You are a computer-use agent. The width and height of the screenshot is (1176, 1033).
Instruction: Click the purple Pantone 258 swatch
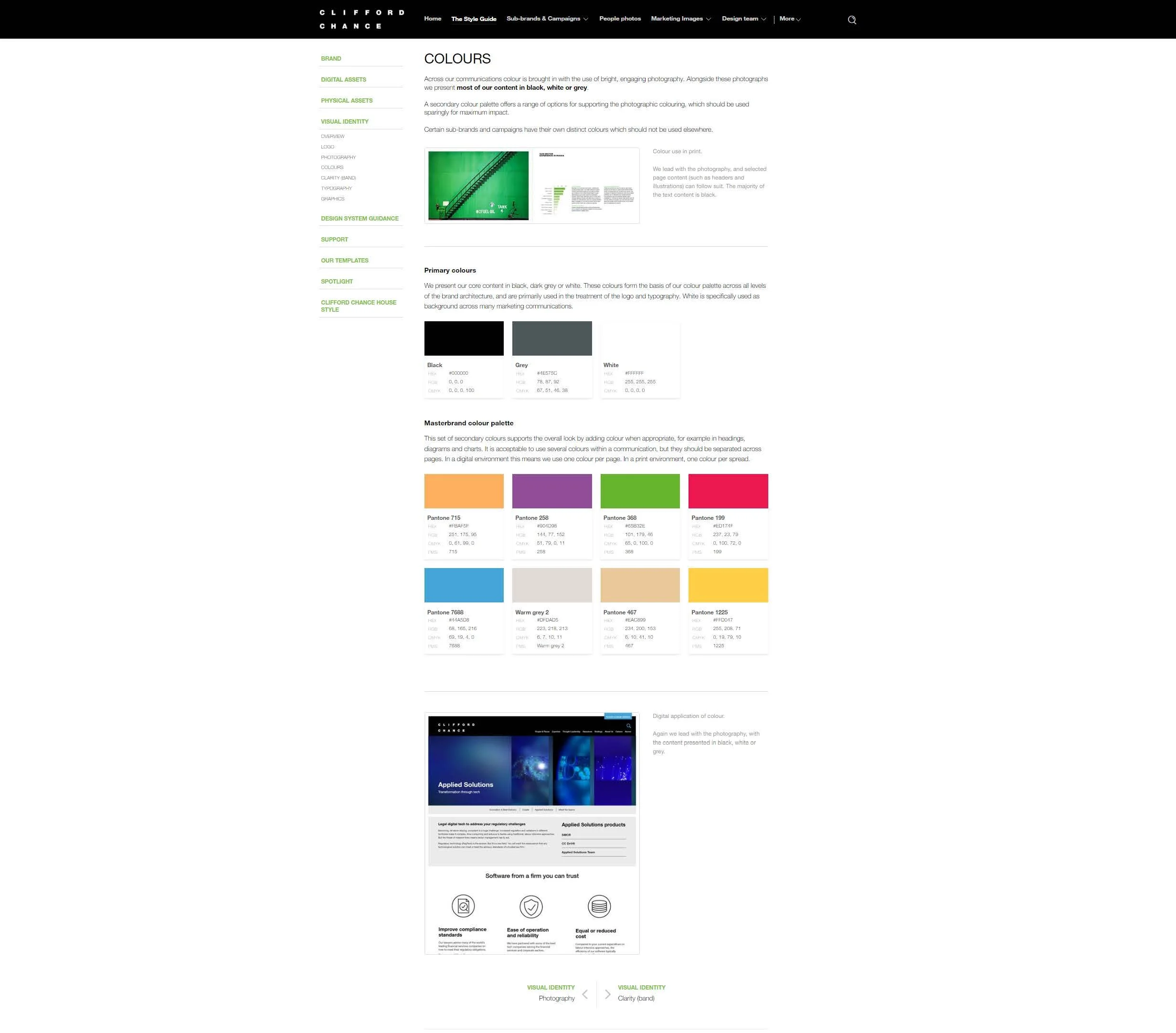point(552,491)
